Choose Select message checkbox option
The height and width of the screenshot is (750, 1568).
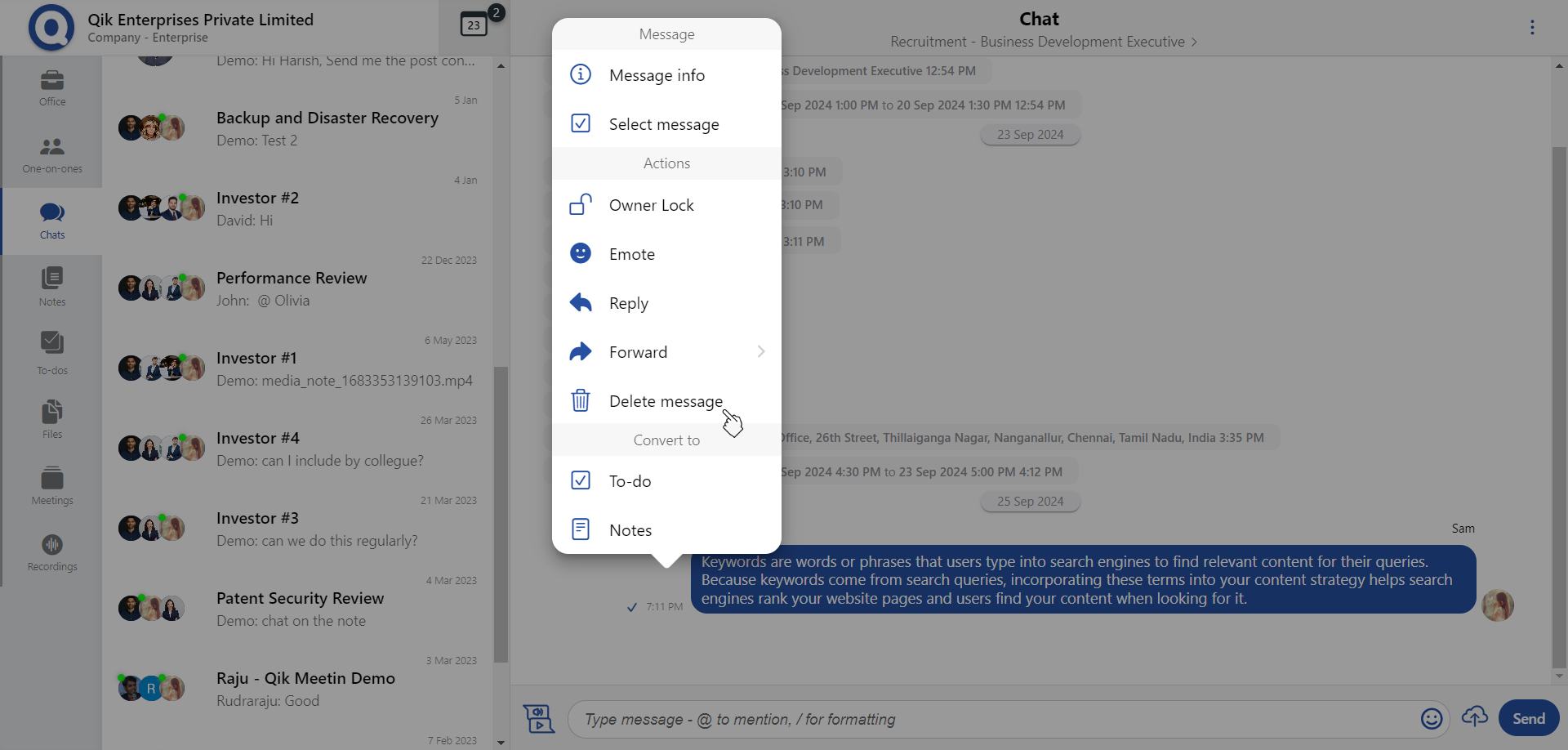click(666, 124)
